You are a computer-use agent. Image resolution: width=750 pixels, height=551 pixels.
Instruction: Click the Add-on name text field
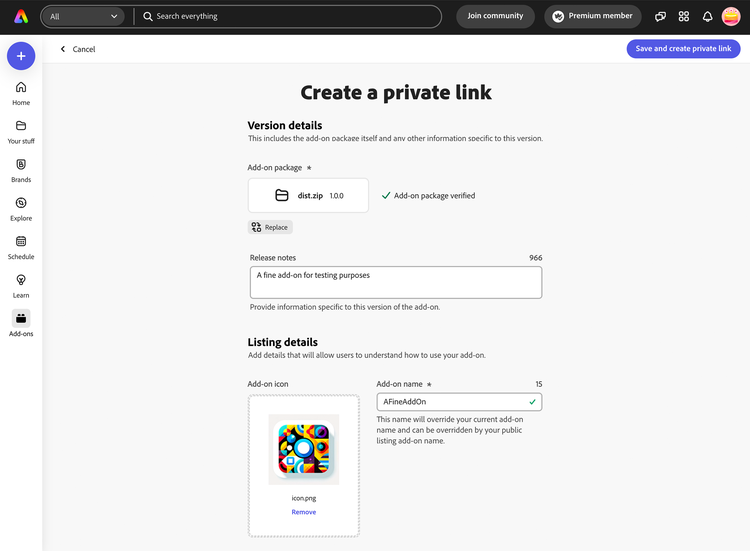(x=452, y=402)
